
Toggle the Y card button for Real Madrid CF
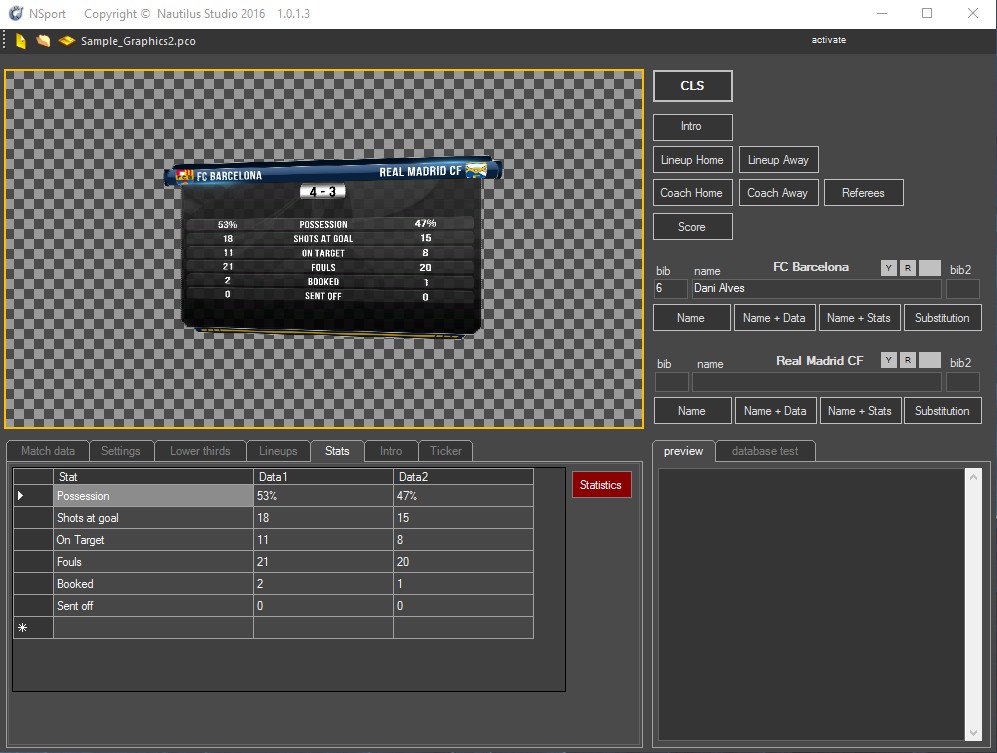point(889,360)
